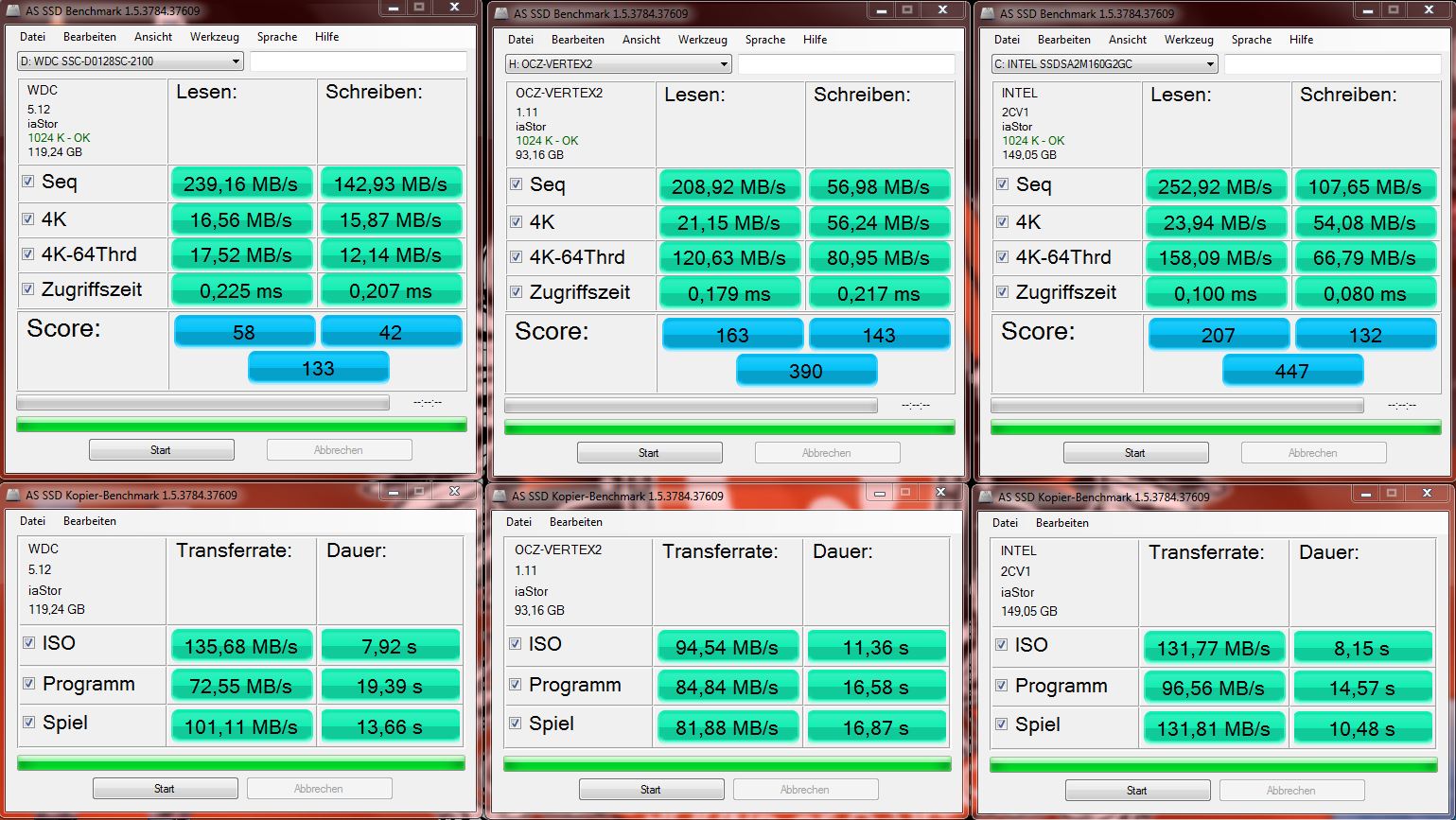1456x820 pixels.
Task: Click Start in WDC benchmark window
Action: pyautogui.click(x=161, y=450)
